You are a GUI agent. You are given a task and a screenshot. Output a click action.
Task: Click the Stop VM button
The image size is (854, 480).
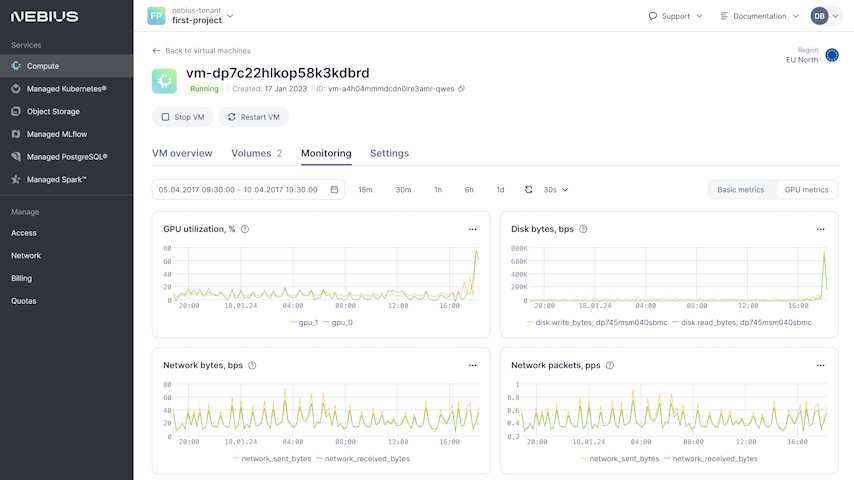click(182, 117)
